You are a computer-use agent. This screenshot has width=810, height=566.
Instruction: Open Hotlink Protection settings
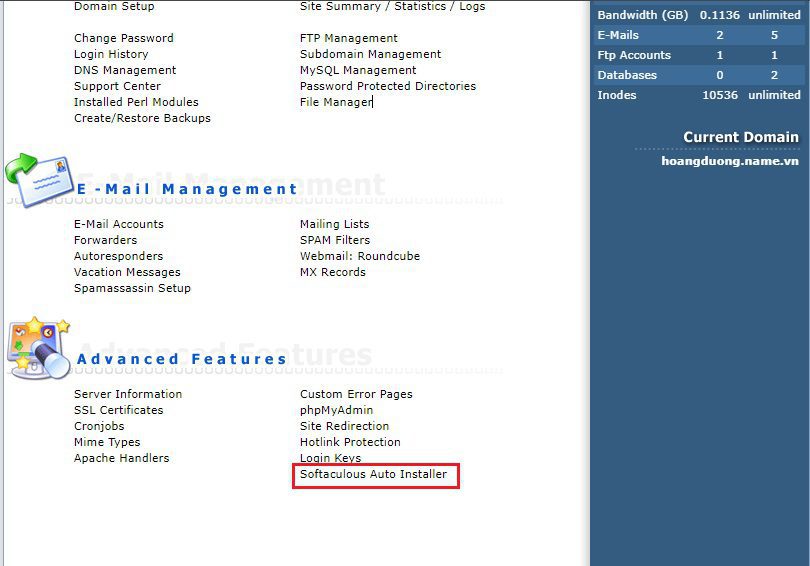click(350, 442)
